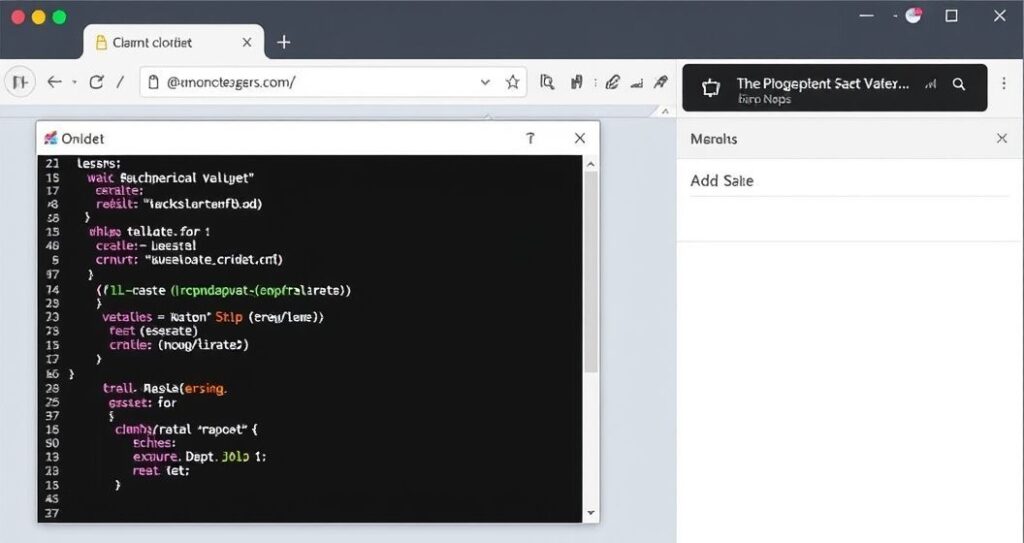Click the code editor's vertical scrollbar thumb
Image resolution: width=1024 pixels, height=543 pixels.
click(591, 270)
